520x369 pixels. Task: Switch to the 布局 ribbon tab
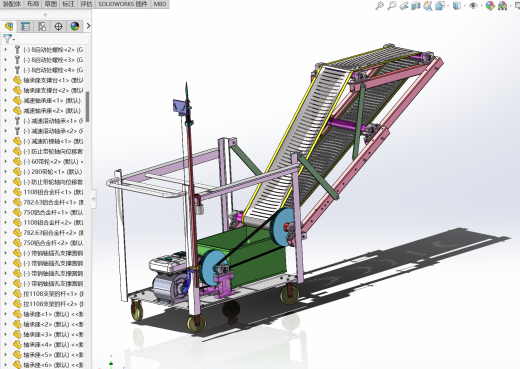coord(33,4)
